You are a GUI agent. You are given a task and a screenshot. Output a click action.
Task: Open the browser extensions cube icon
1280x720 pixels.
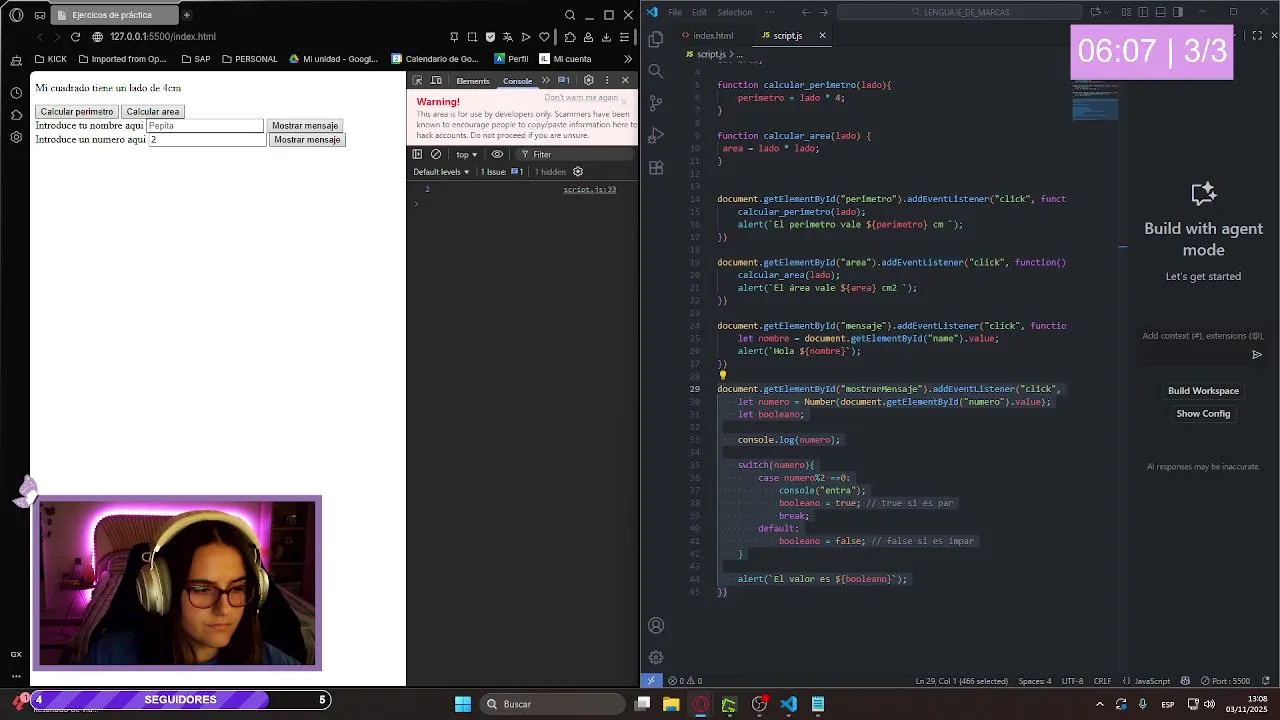[570, 37]
